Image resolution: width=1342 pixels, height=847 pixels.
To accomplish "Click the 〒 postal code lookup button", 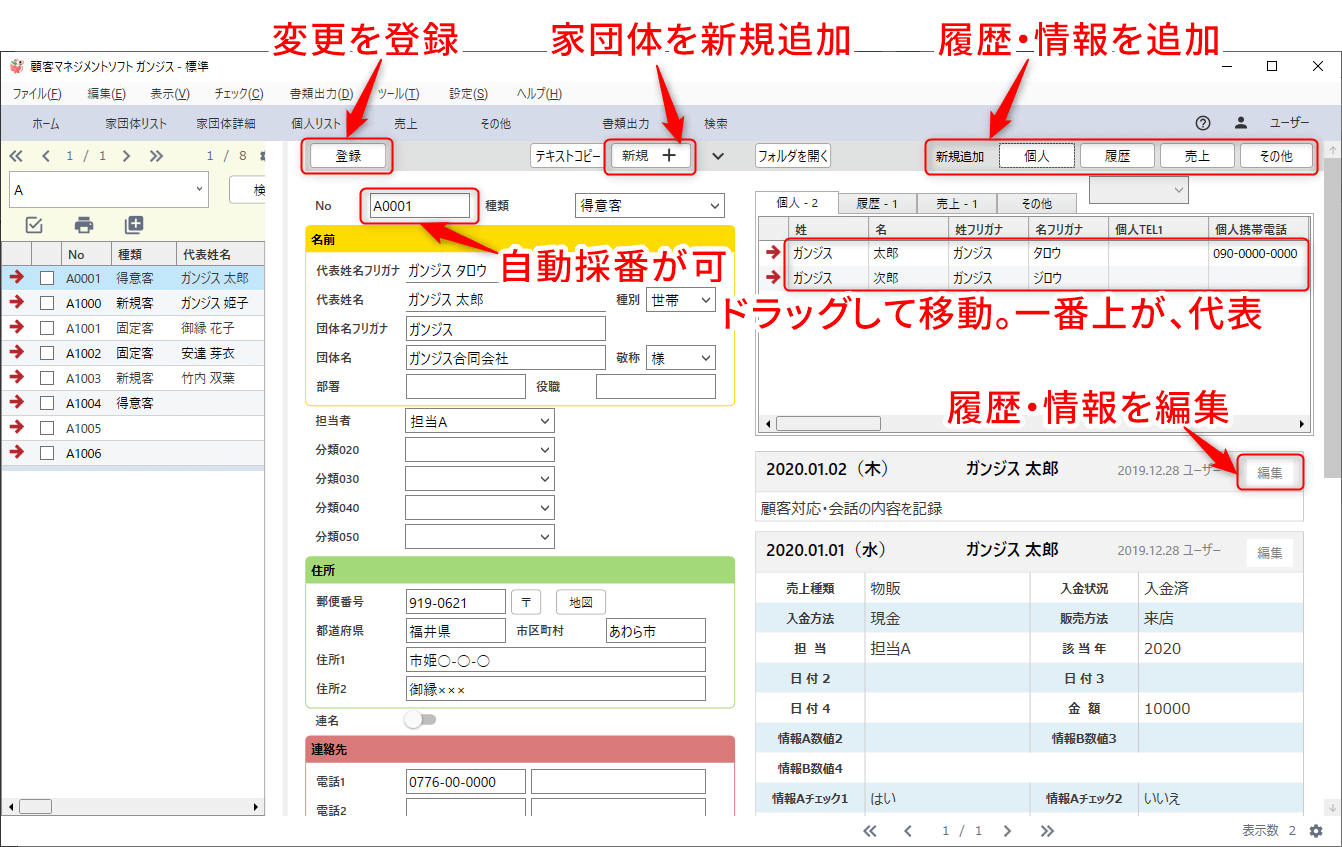I will point(526,602).
